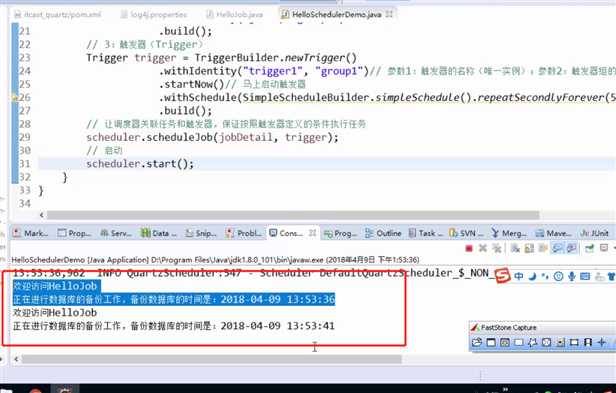
Task: Click console line with time 13:53:41
Action: click(x=174, y=326)
